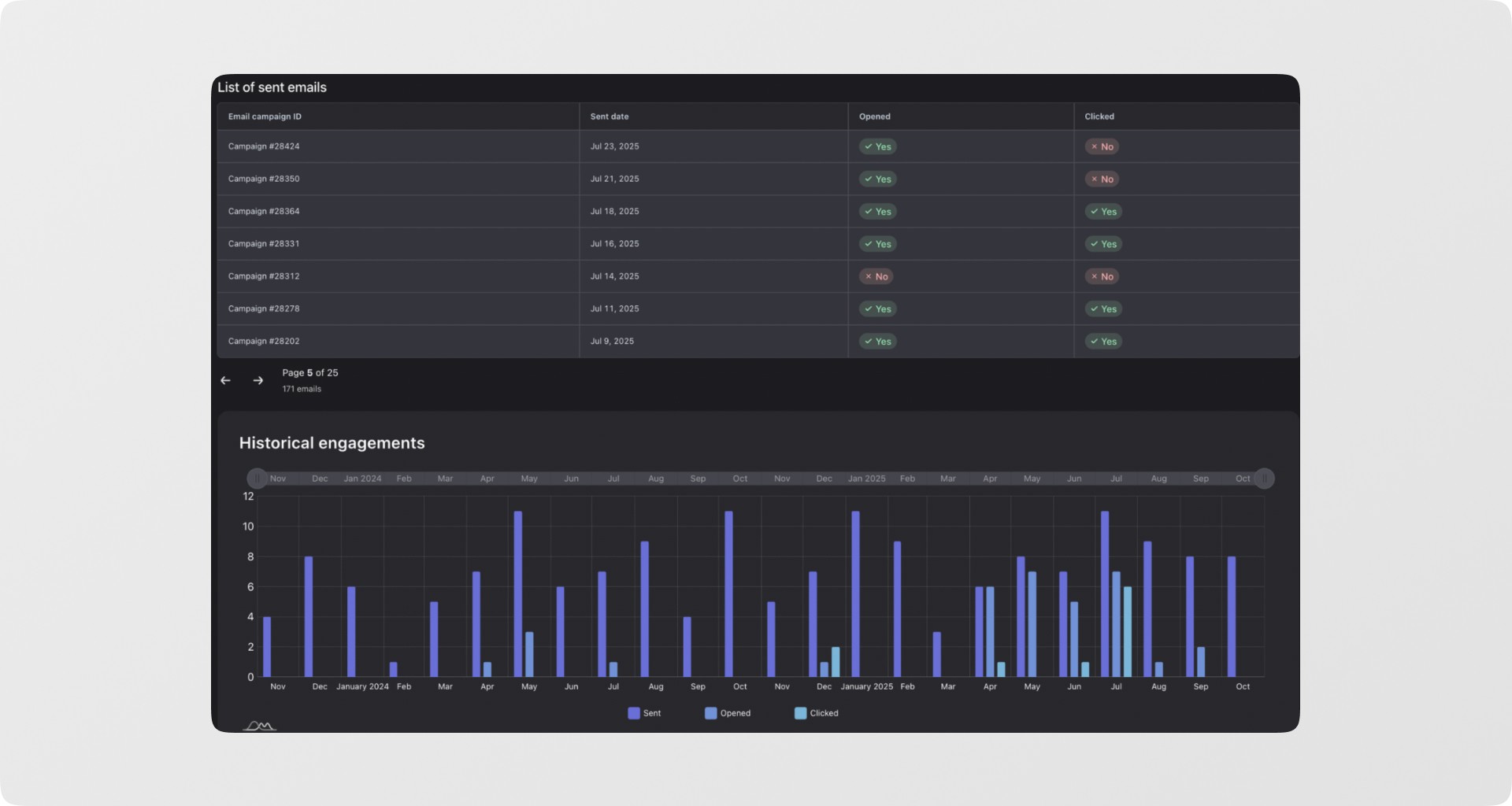This screenshot has width=1512, height=806.
Task: Click the Jan 2025 label in range selector
Action: [866, 479]
